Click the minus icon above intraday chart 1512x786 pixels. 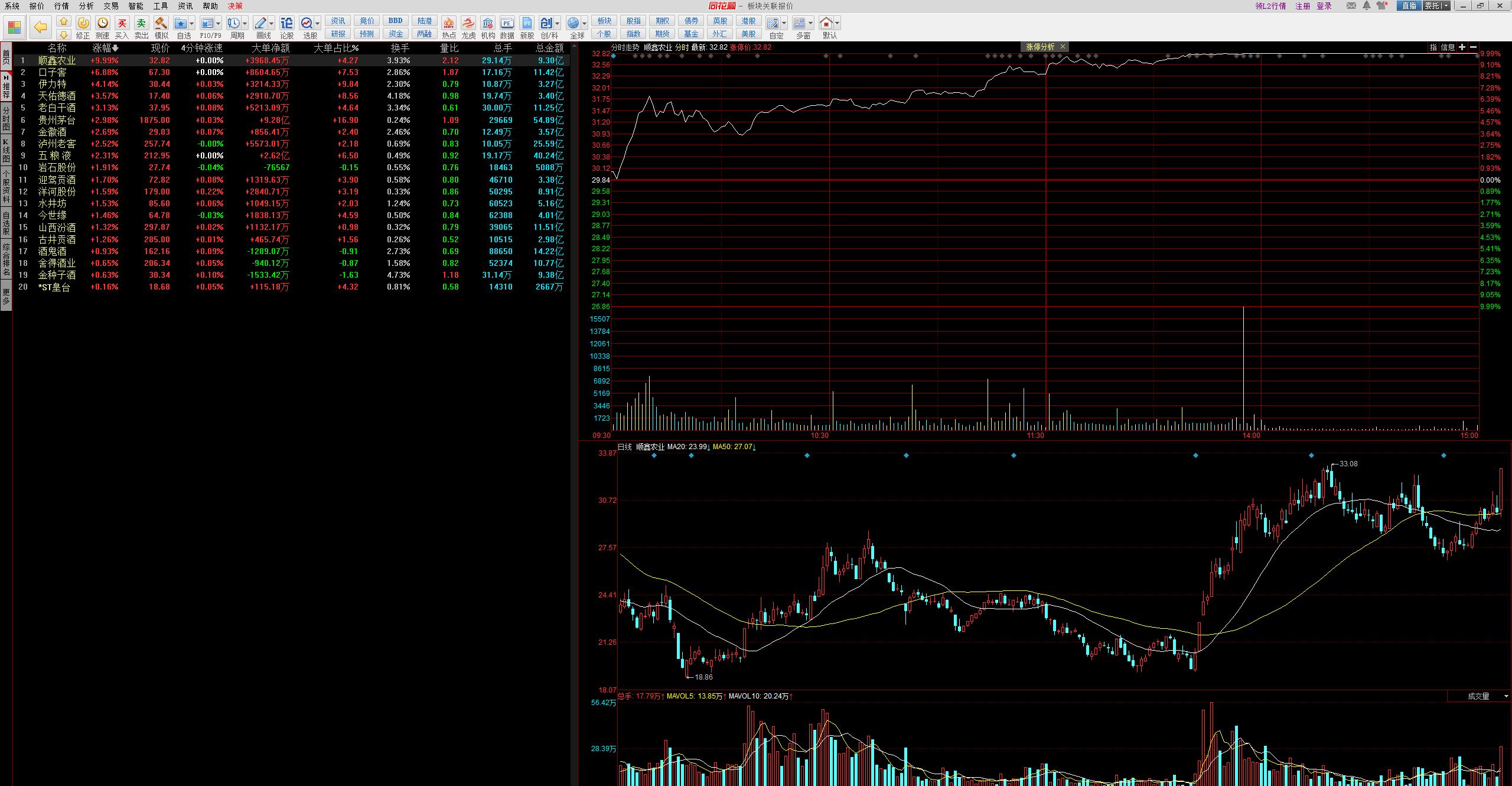click(1473, 47)
